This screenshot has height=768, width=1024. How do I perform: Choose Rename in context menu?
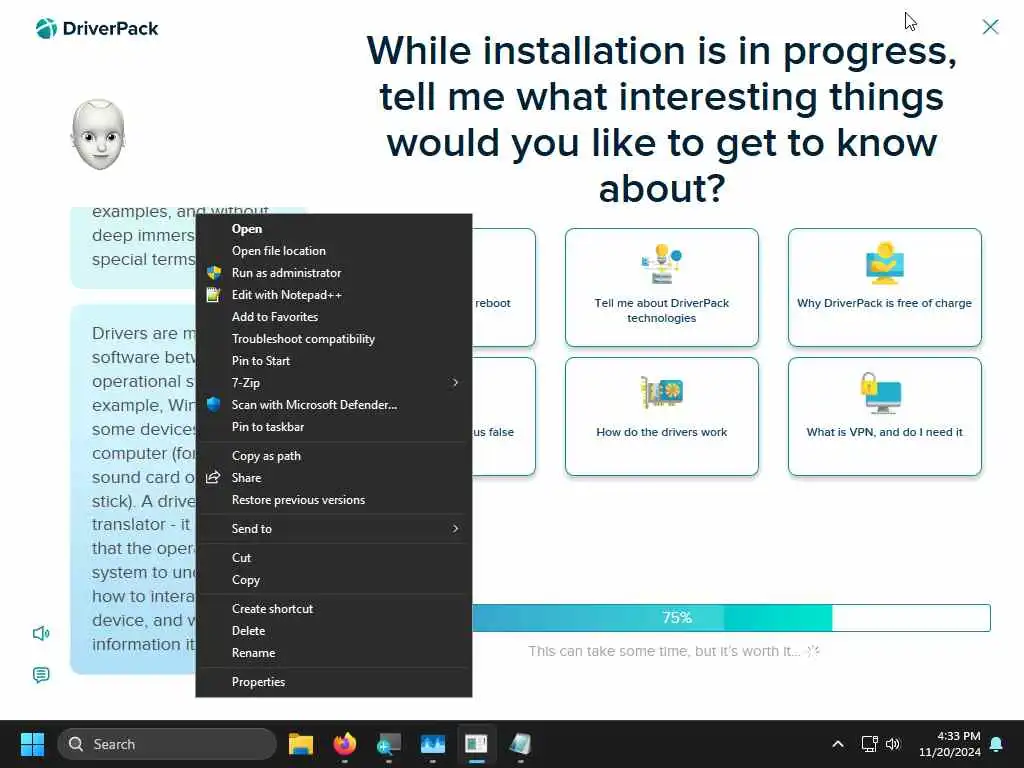click(x=334, y=653)
